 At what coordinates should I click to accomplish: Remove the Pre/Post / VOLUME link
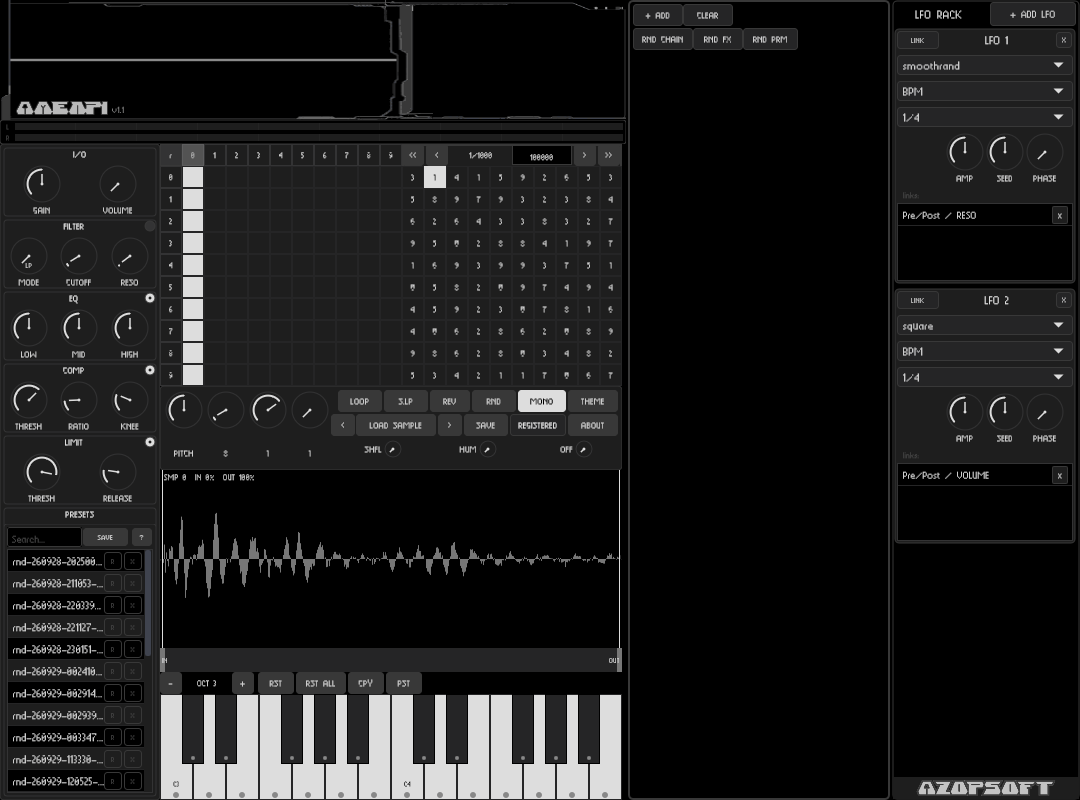point(1059,475)
